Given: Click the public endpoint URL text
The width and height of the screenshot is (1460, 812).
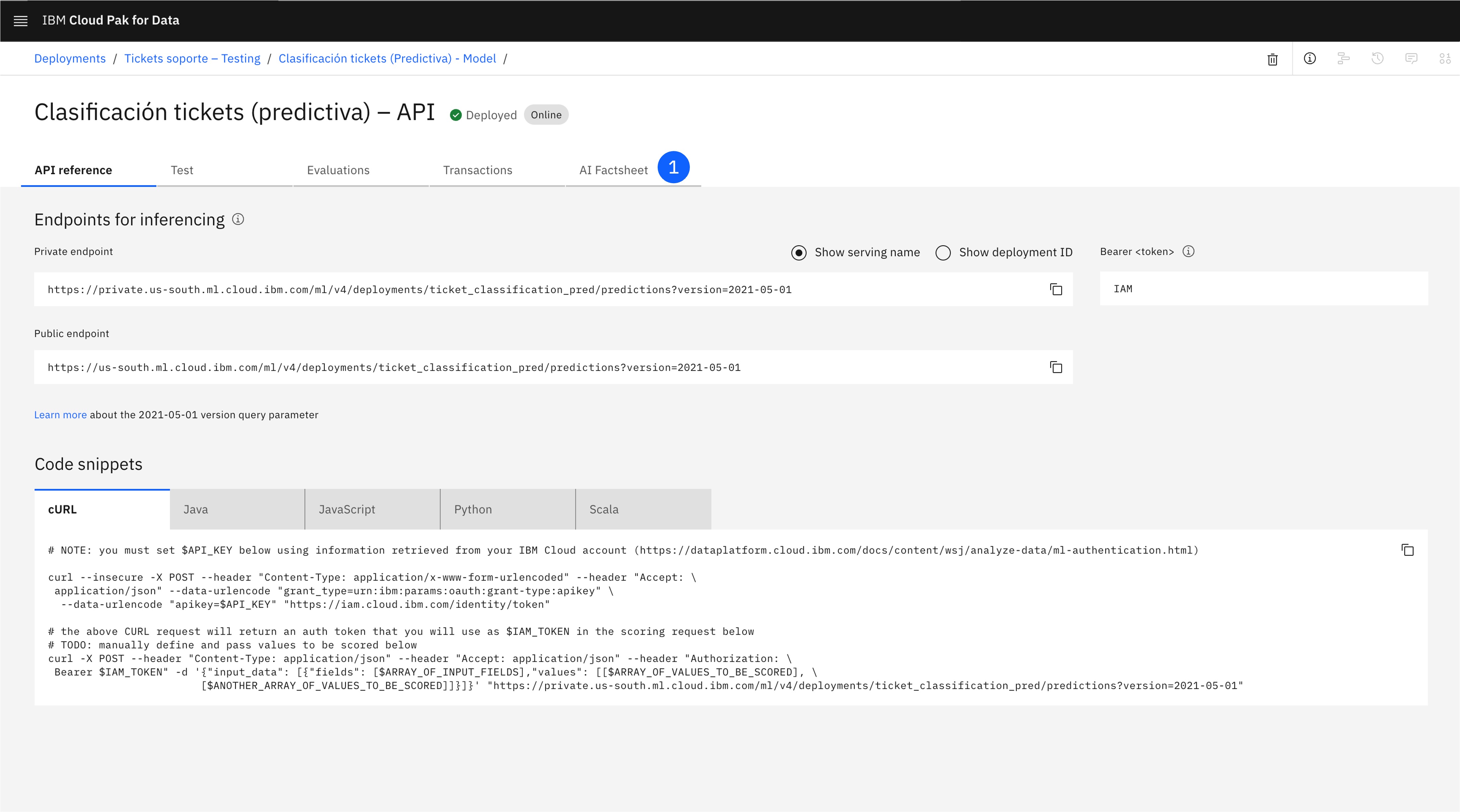Looking at the screenshot, I should click(x=394, y=367).
